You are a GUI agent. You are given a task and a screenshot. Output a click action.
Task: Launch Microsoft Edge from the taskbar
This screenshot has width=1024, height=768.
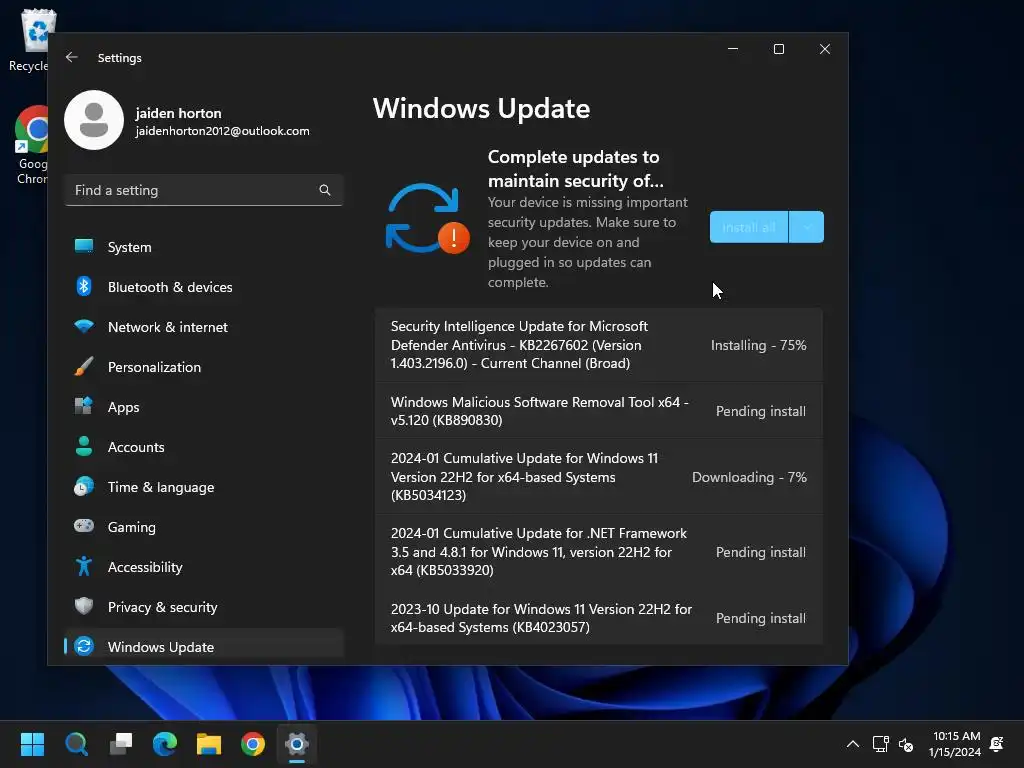pyautogui.click(x=165, y=744)
